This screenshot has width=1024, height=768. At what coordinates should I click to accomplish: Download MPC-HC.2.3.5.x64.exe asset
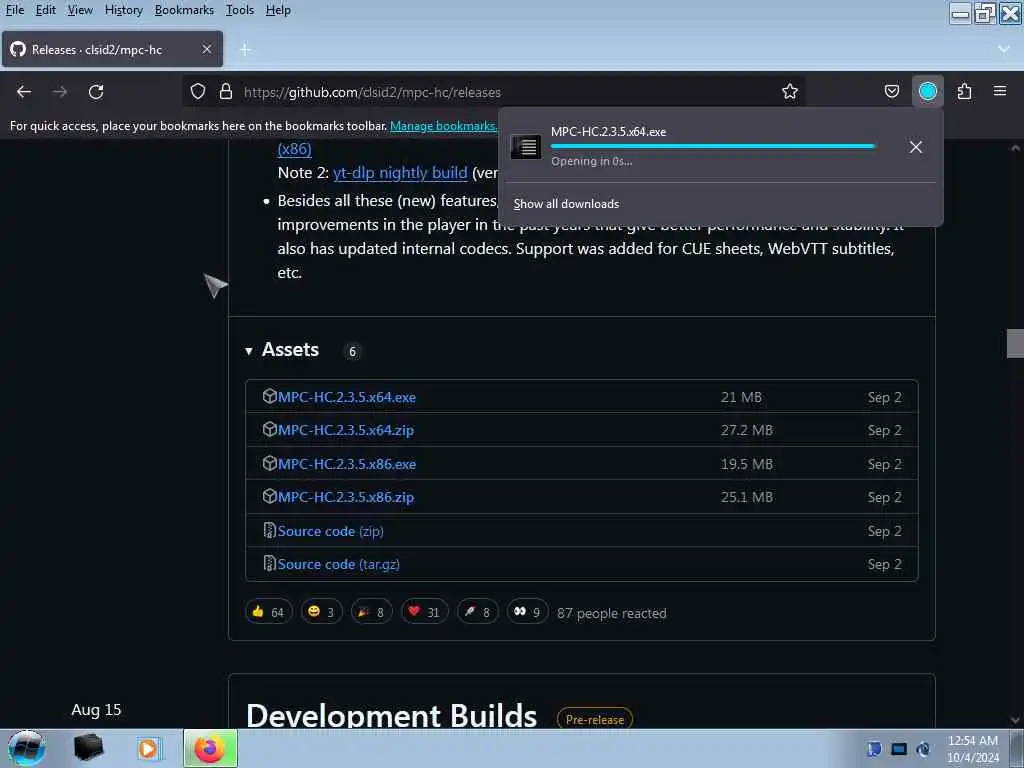347,397
